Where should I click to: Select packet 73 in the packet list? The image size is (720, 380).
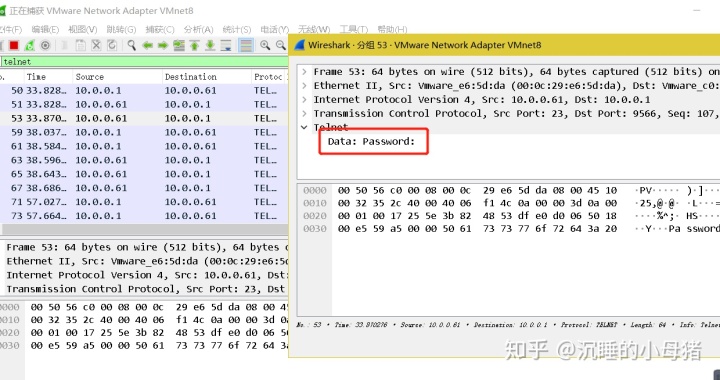pos(144,216)
